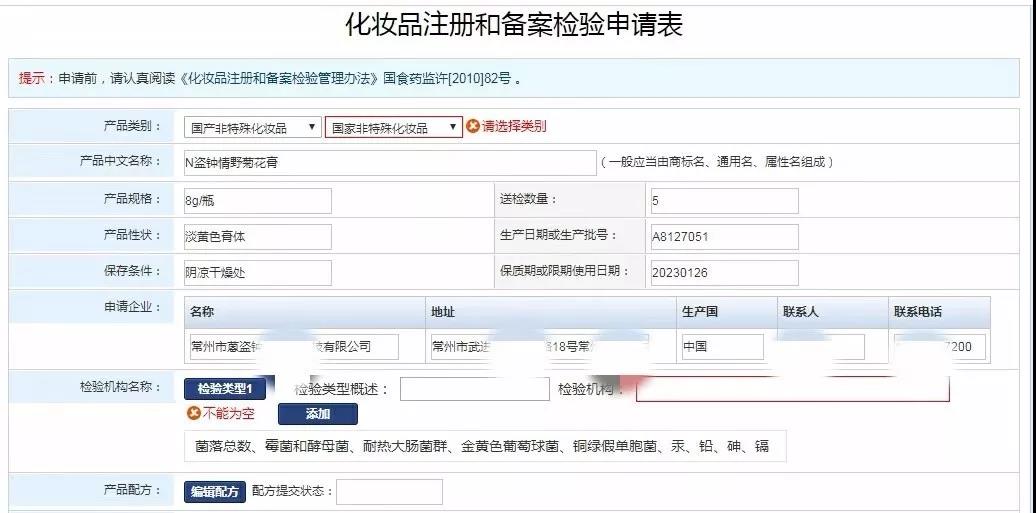This screenshot has width=1036, height=513.
Task: Open the 国产非特殊化妆品 category dropdown
Action: 252,128
